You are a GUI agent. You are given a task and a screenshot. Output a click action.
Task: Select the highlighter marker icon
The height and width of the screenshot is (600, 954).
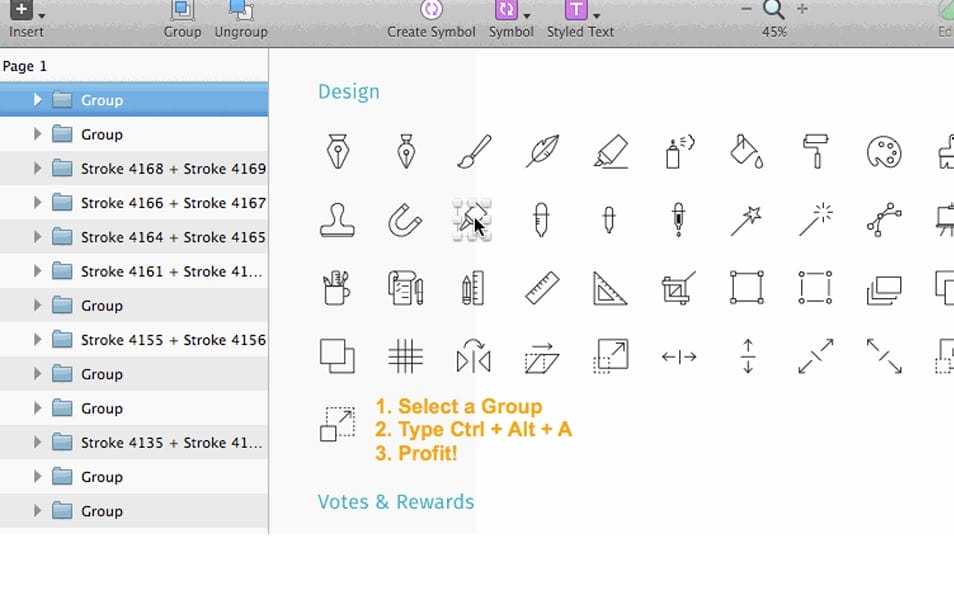click(610, 152)
